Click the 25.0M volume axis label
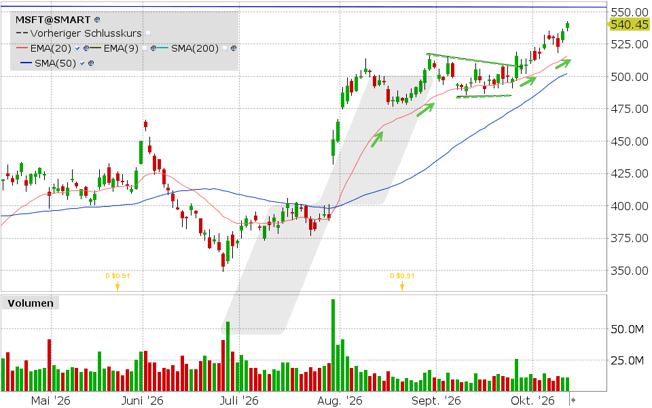The image size is (652, 408). click(627, 361)
